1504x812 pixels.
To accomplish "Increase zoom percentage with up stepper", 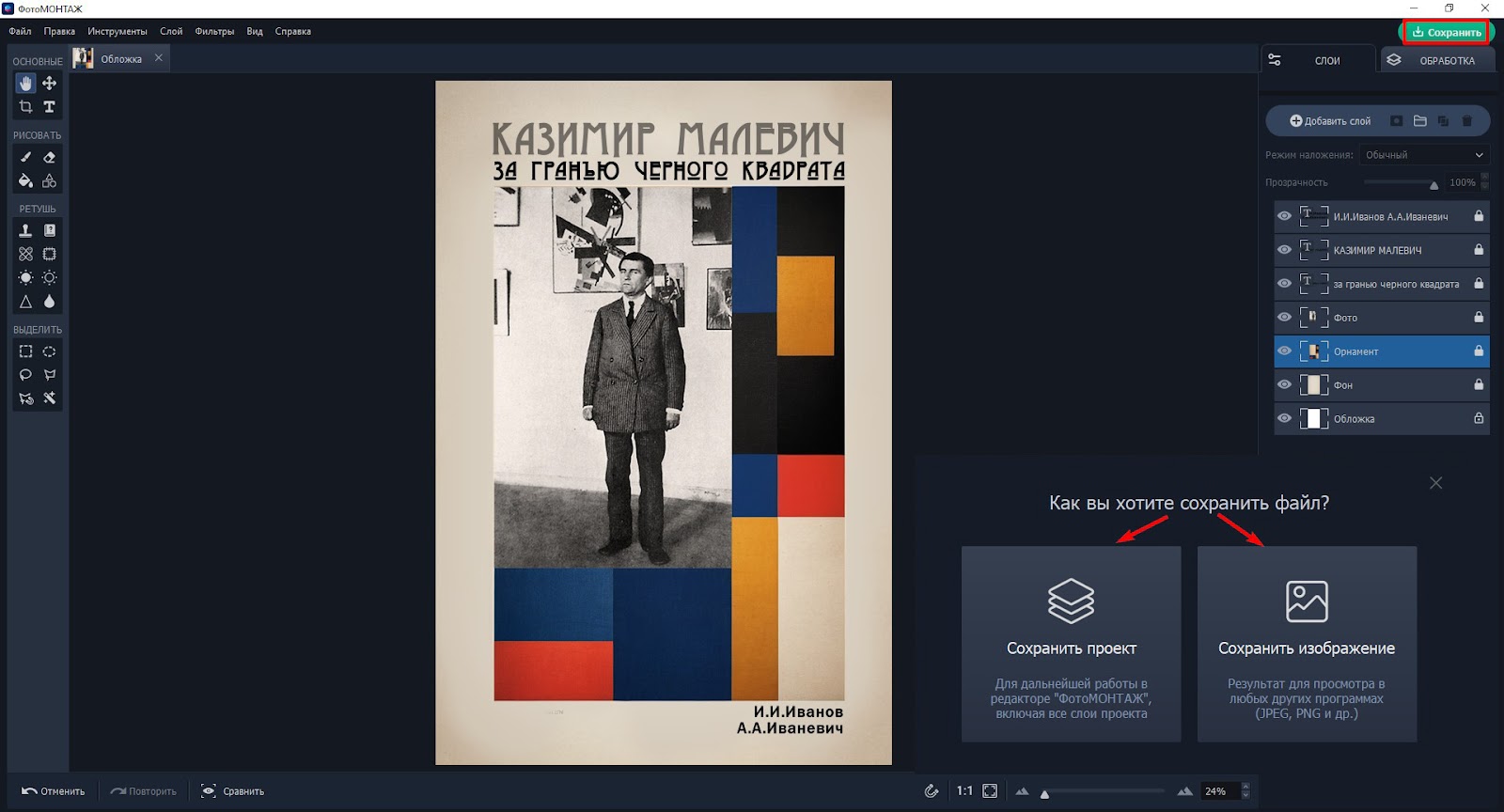I will pyautogui.click(x=1245, y=787).
